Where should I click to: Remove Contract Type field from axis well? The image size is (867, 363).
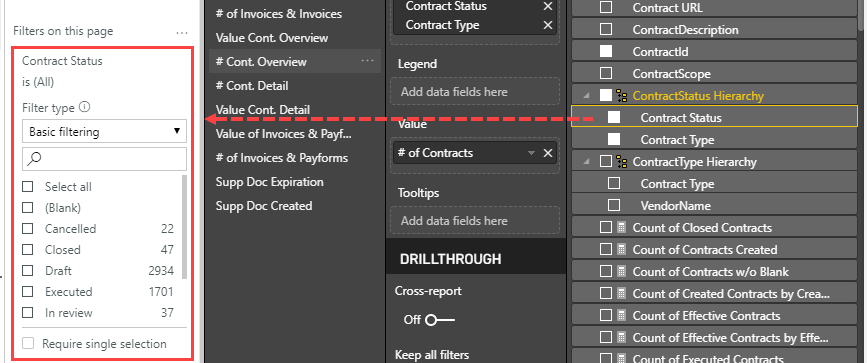[547, 25]
